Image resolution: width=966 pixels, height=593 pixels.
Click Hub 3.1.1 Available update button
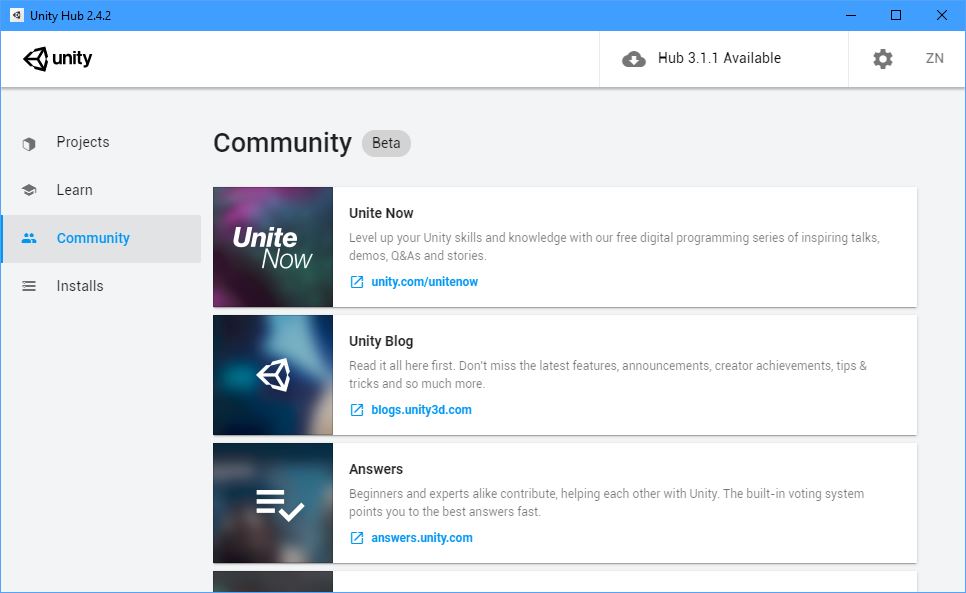[x=719, y=58]
